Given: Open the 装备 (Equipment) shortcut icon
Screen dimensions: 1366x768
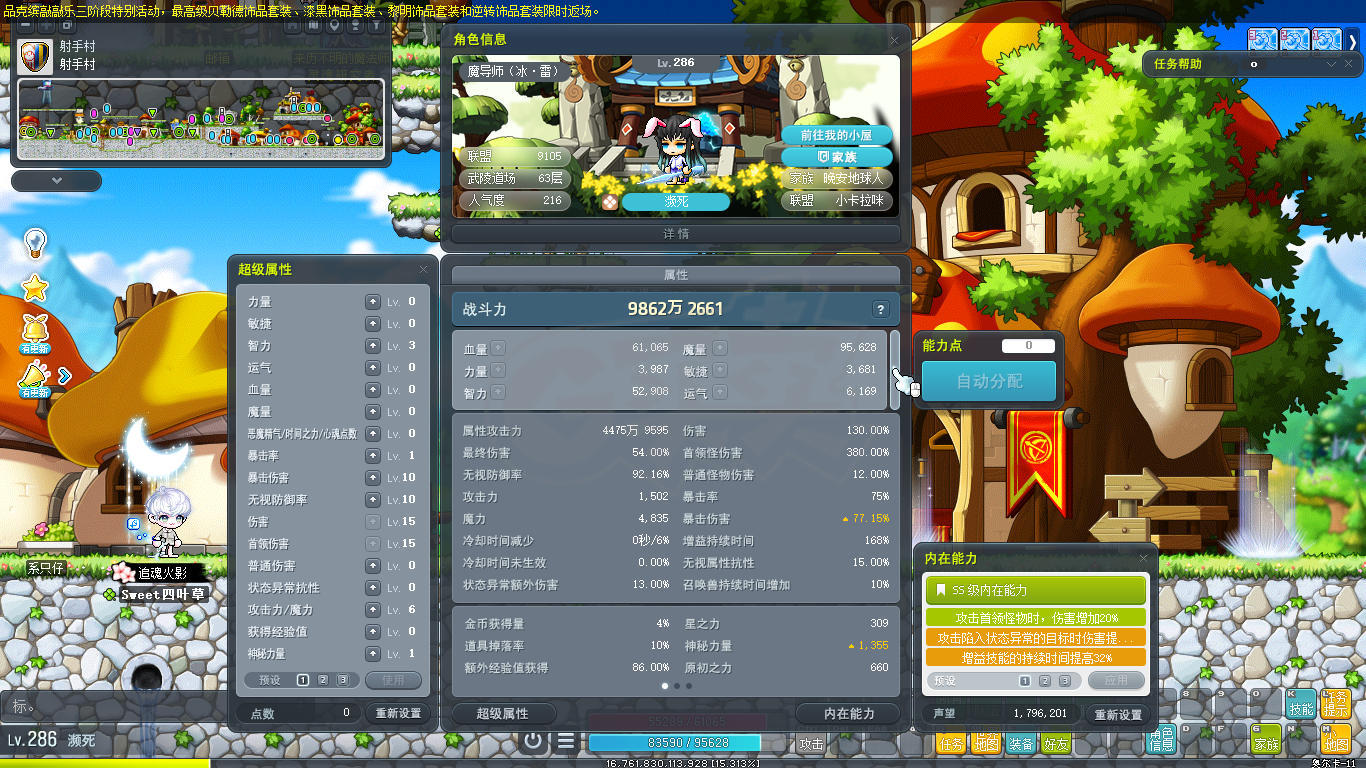Looking at the screenshot, I should (1020, 743).
